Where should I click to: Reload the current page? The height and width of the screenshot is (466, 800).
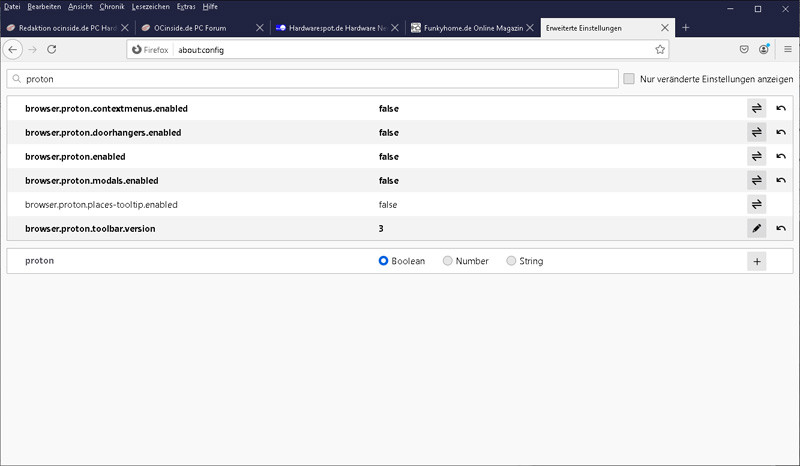coord(52,50)
